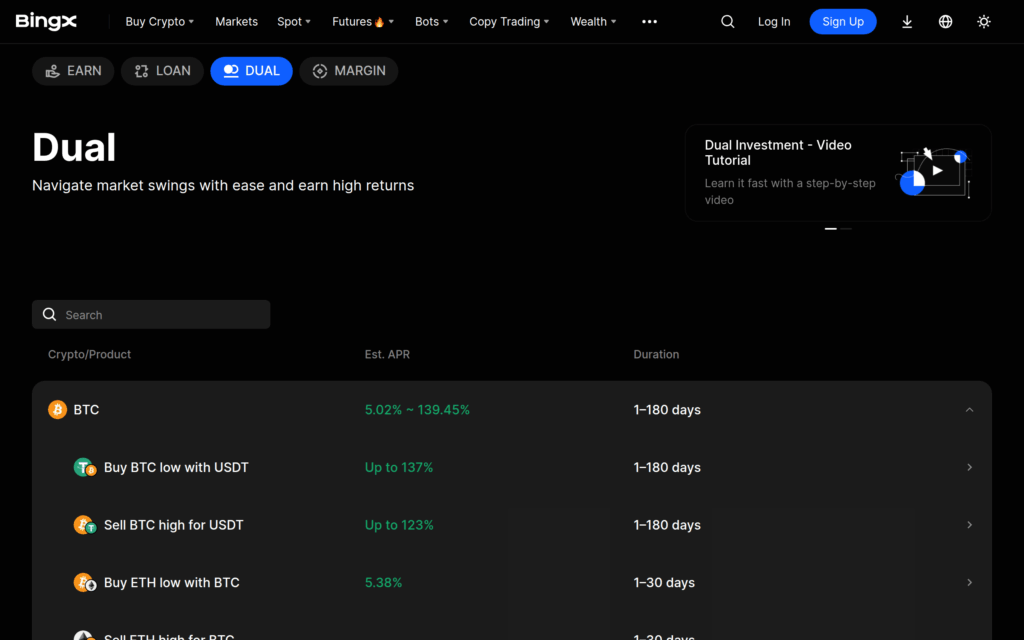Click the 5.38% APR value
Image resolution: width=1024 pixels, height=640 pixels.
point(383,583)
